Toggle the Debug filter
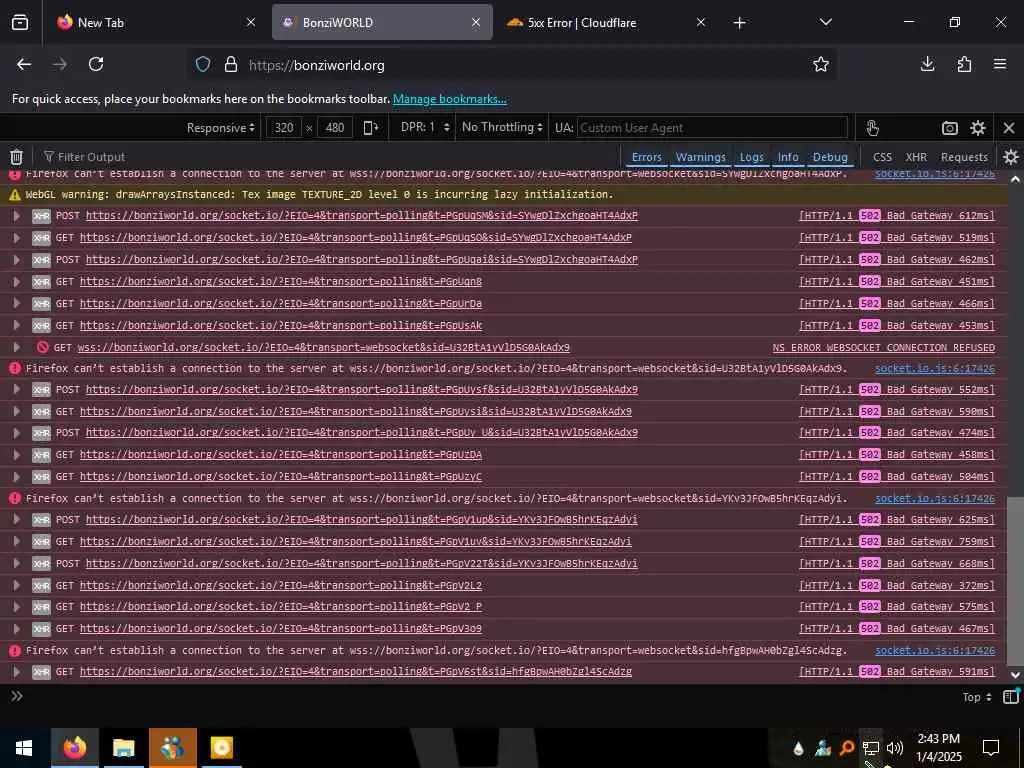The image size is (1024, 768). [x=830, y=157]
